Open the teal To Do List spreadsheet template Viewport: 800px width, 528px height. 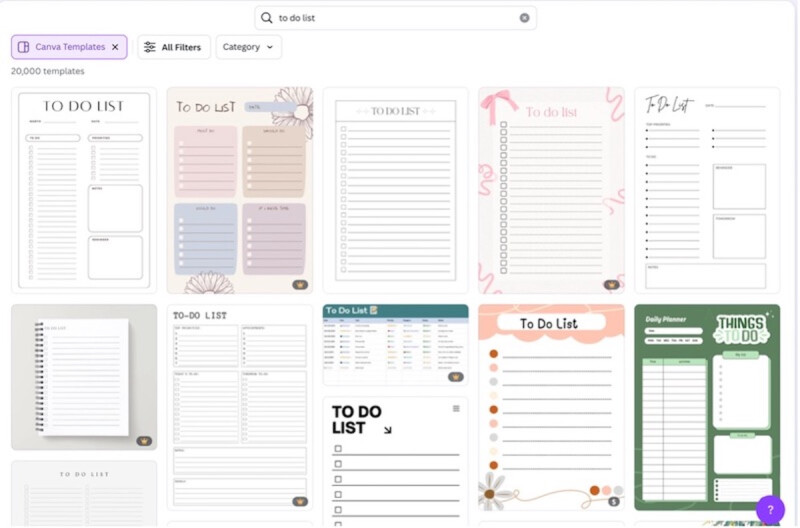pos(395,345)
